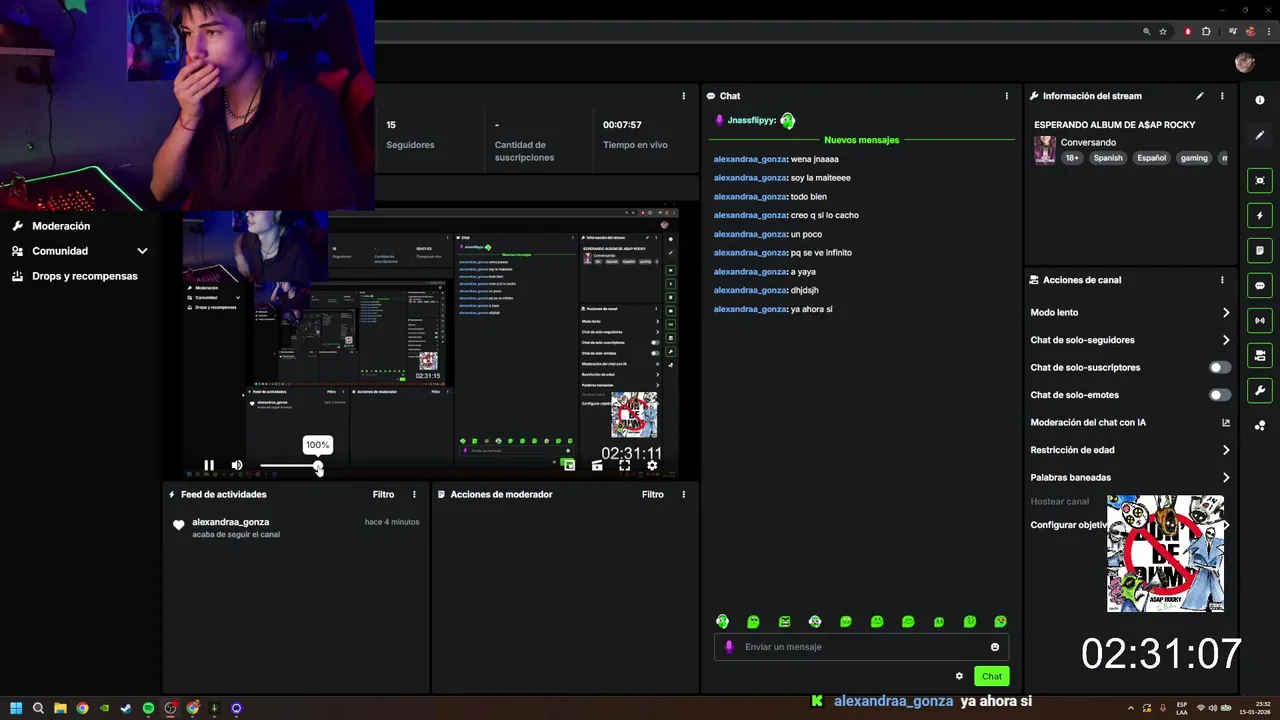Viewport: 1280px width, 720px height.
Task: Mute the stream preview volume
Action: pos(237,465)
